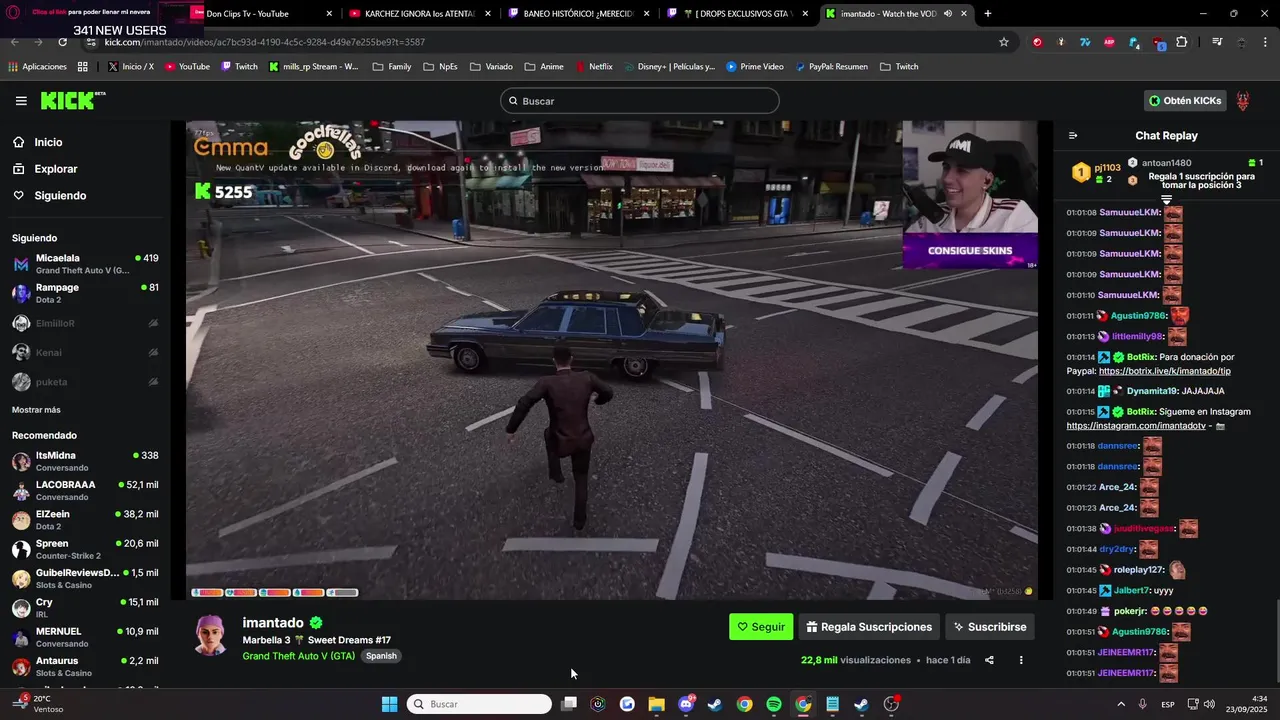
Task: Bookmark this page with the star icon
Action: coord(1004,42)
